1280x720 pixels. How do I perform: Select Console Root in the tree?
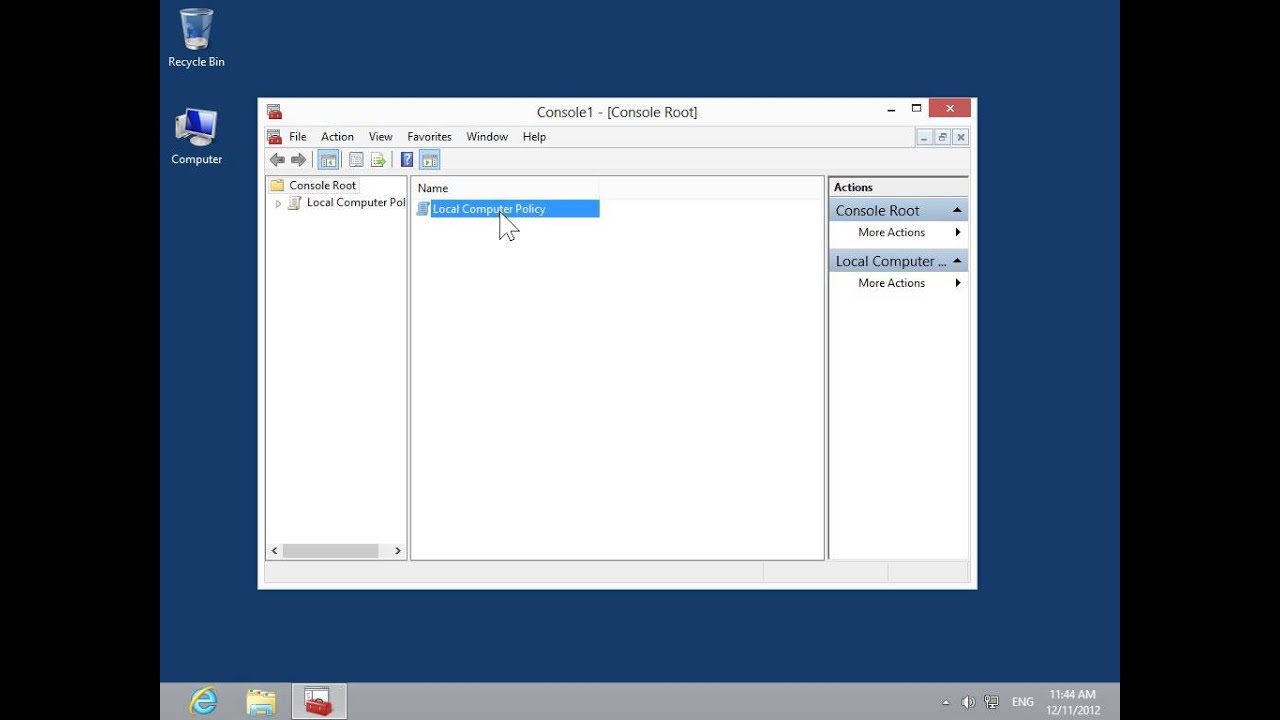click(322, 186)
